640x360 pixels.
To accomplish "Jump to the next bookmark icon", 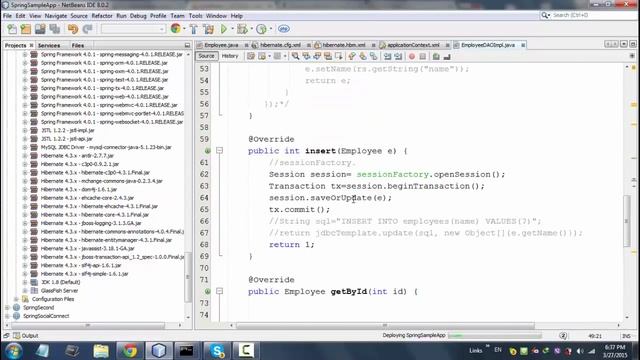I will (x=362, y=56).
